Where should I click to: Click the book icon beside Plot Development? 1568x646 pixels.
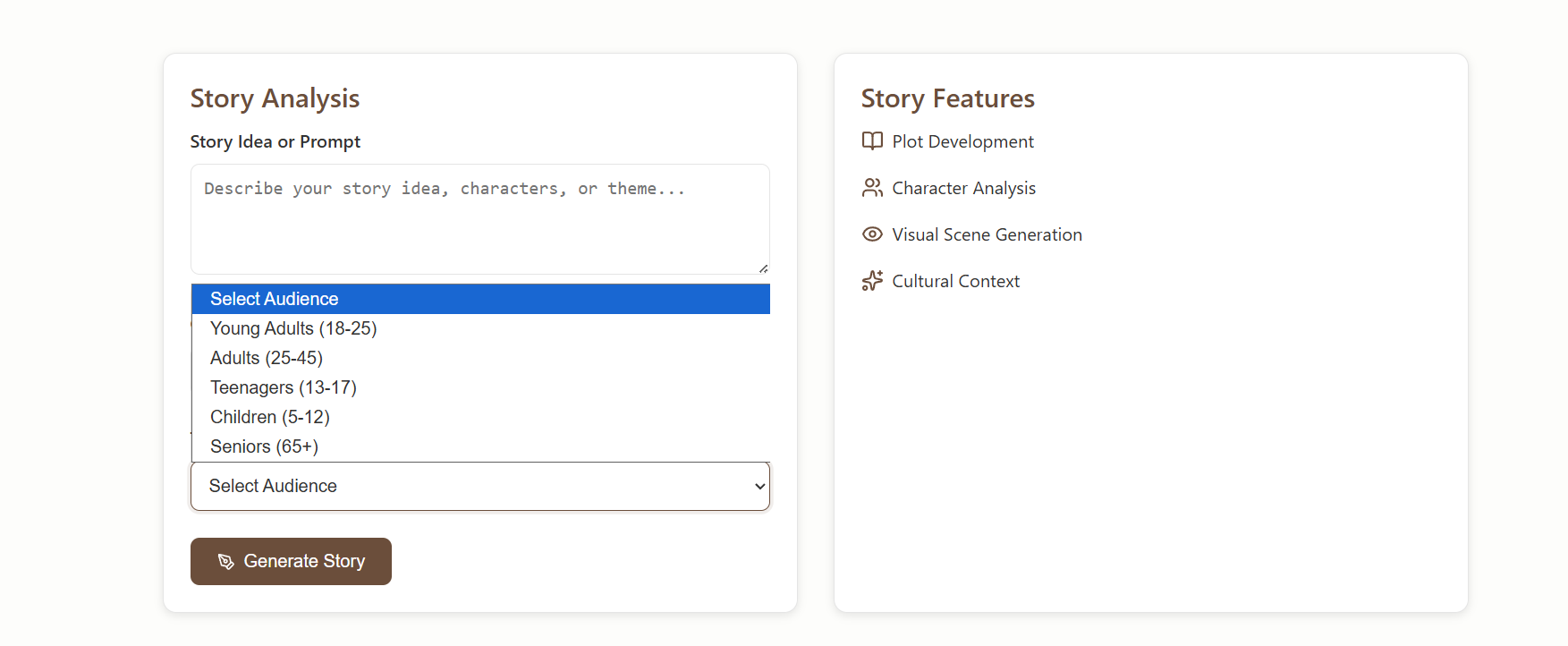872,141
